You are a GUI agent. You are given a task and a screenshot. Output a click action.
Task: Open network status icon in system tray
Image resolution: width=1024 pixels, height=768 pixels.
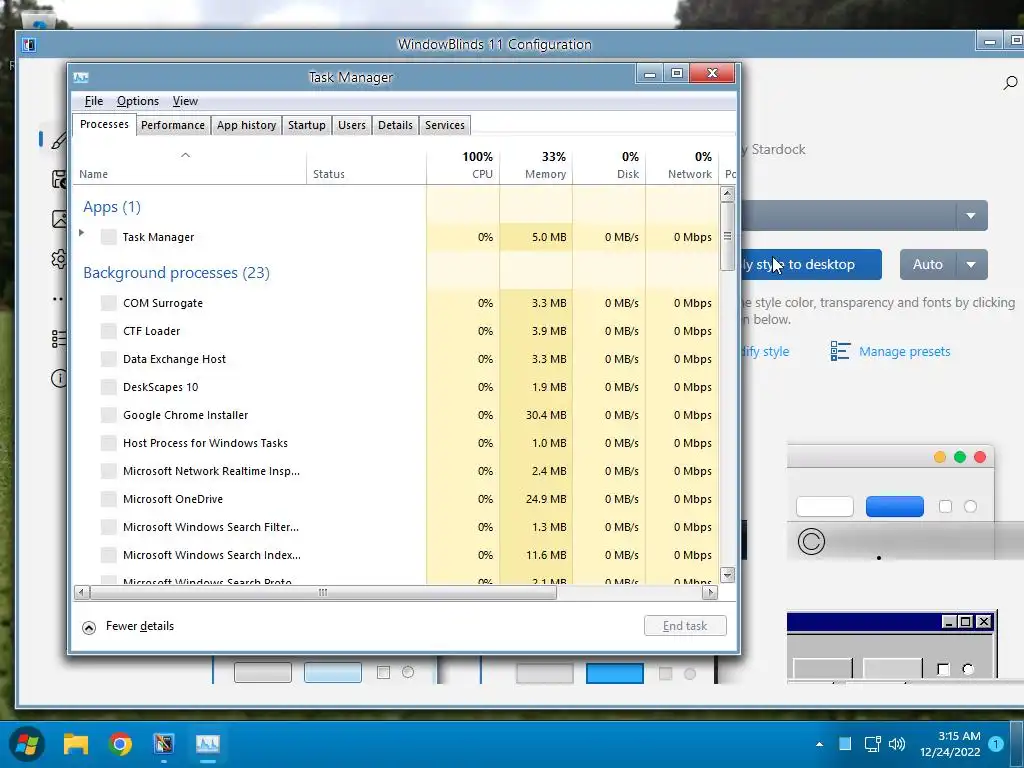872,744
